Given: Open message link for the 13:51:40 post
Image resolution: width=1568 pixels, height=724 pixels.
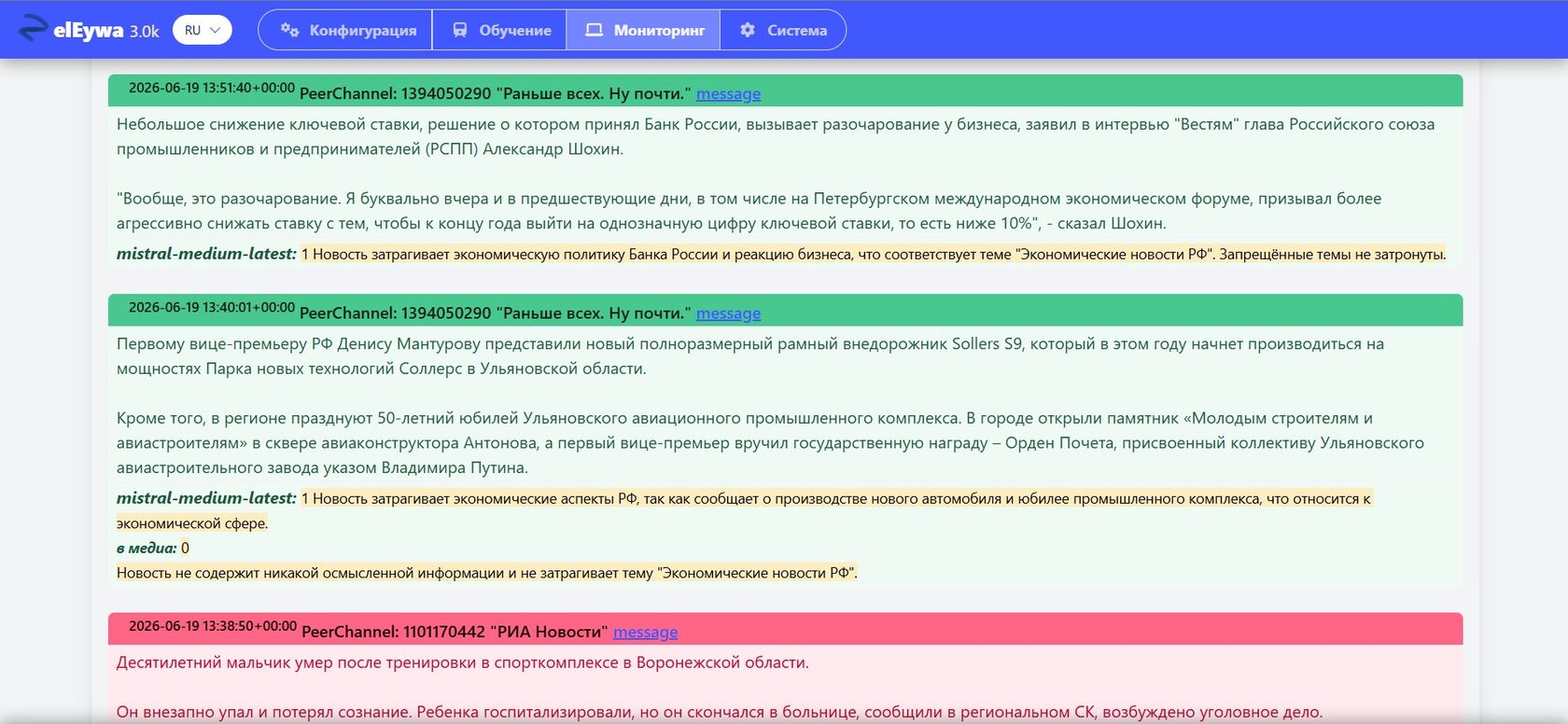Looking at the screenshot, I should (728, 93).
